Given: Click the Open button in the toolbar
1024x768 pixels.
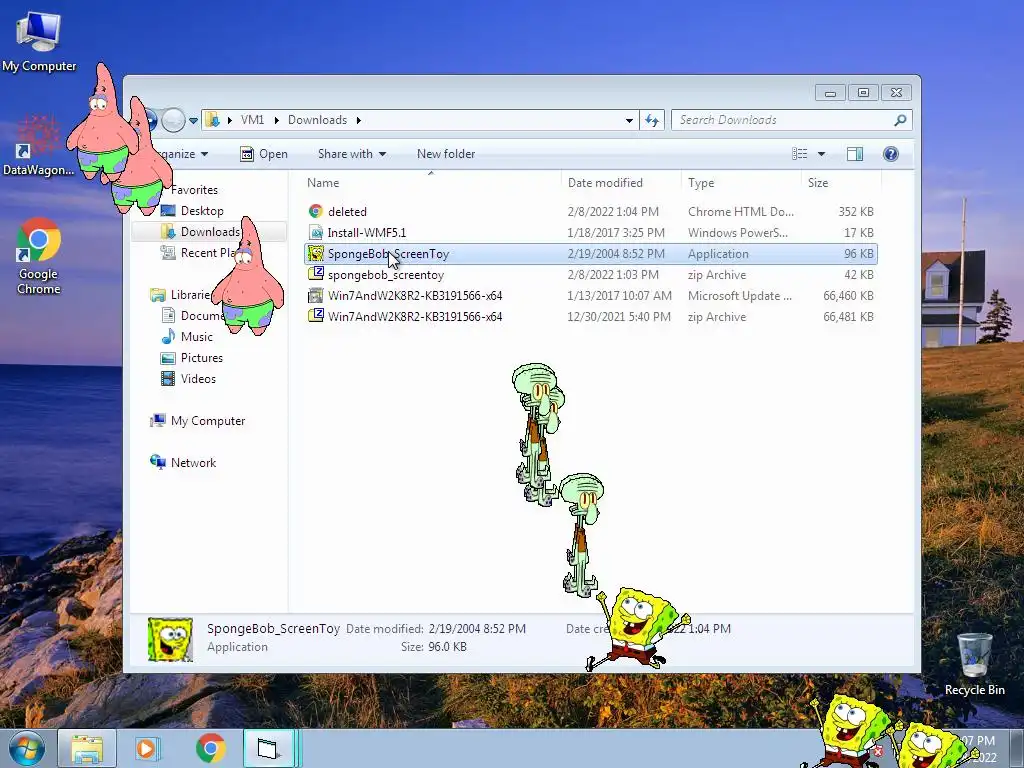Looking at the screenshot, I should tap(264, 154).
